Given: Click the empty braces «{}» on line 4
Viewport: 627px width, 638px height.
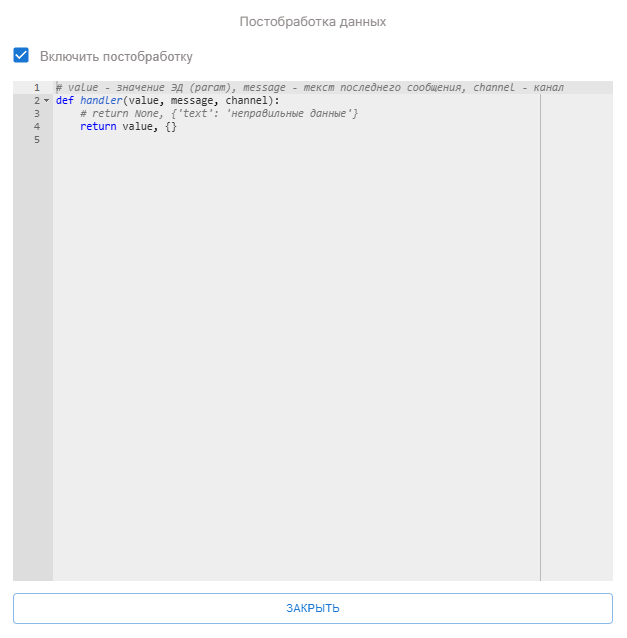Looking at the screenshot, I should click(x=171, y=127).
